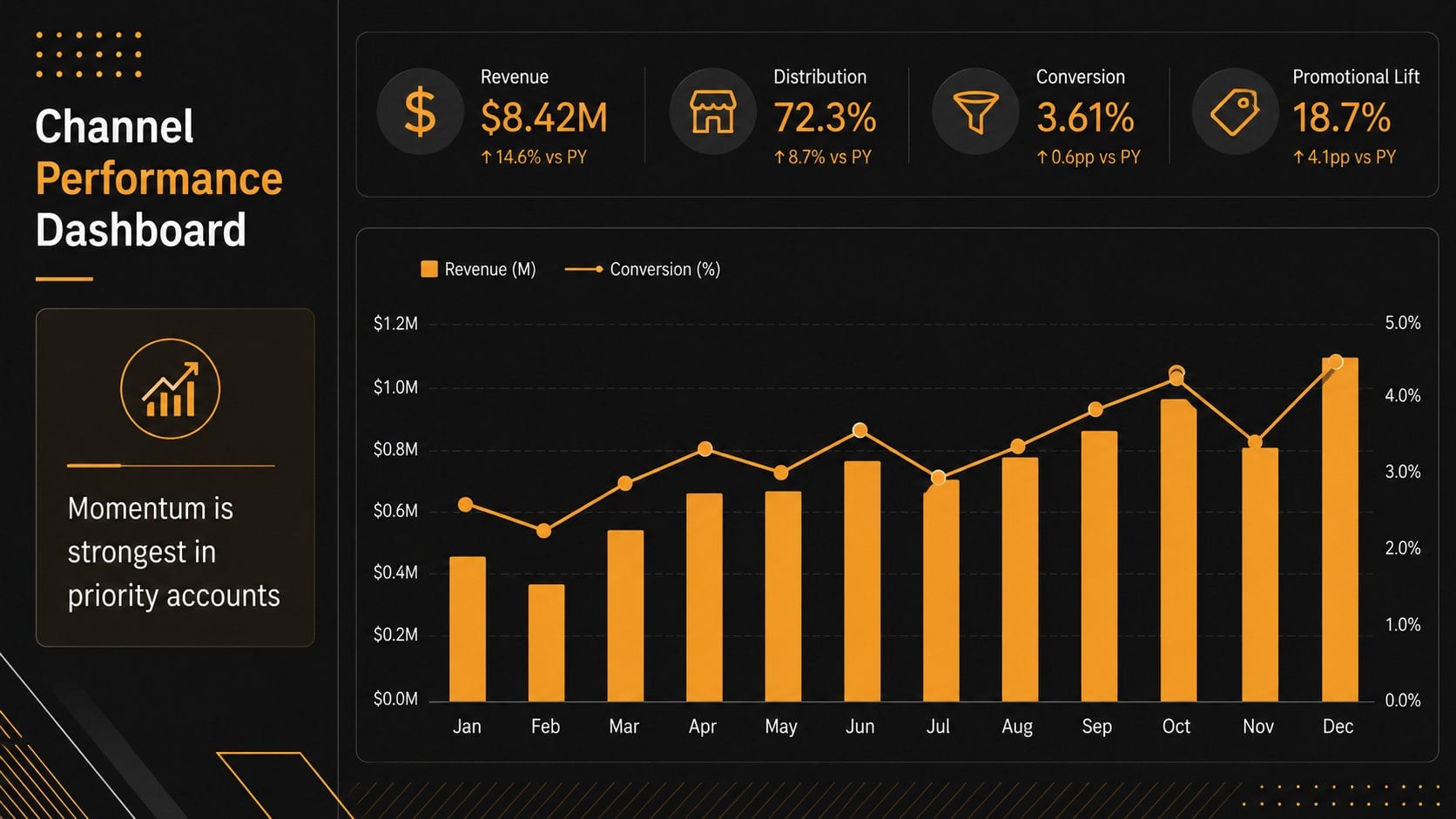Click the 3.61% Conversion value
The height and width of the screenshot is (819, 1456).
(1085, 117)
